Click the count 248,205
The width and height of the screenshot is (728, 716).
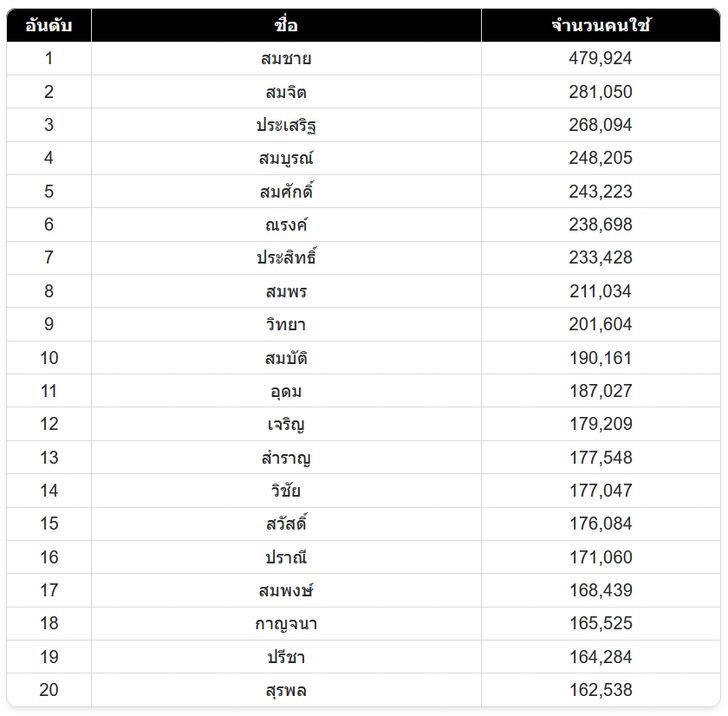tap(601, 158)
